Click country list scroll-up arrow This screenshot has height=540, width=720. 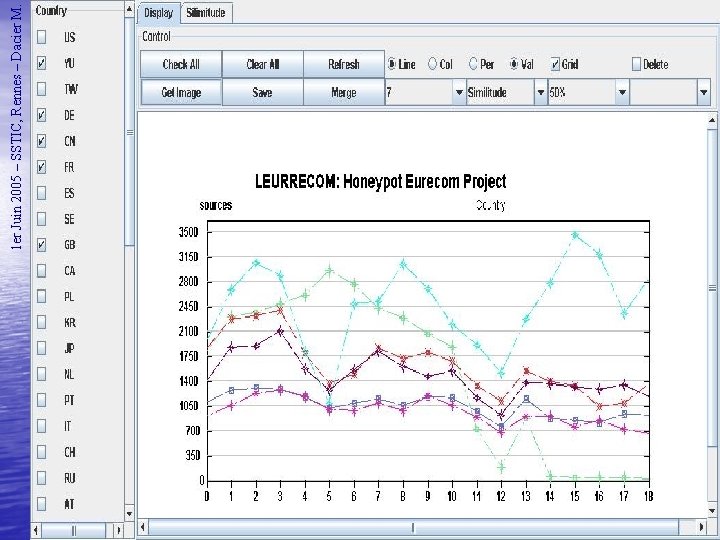(129, 9)
